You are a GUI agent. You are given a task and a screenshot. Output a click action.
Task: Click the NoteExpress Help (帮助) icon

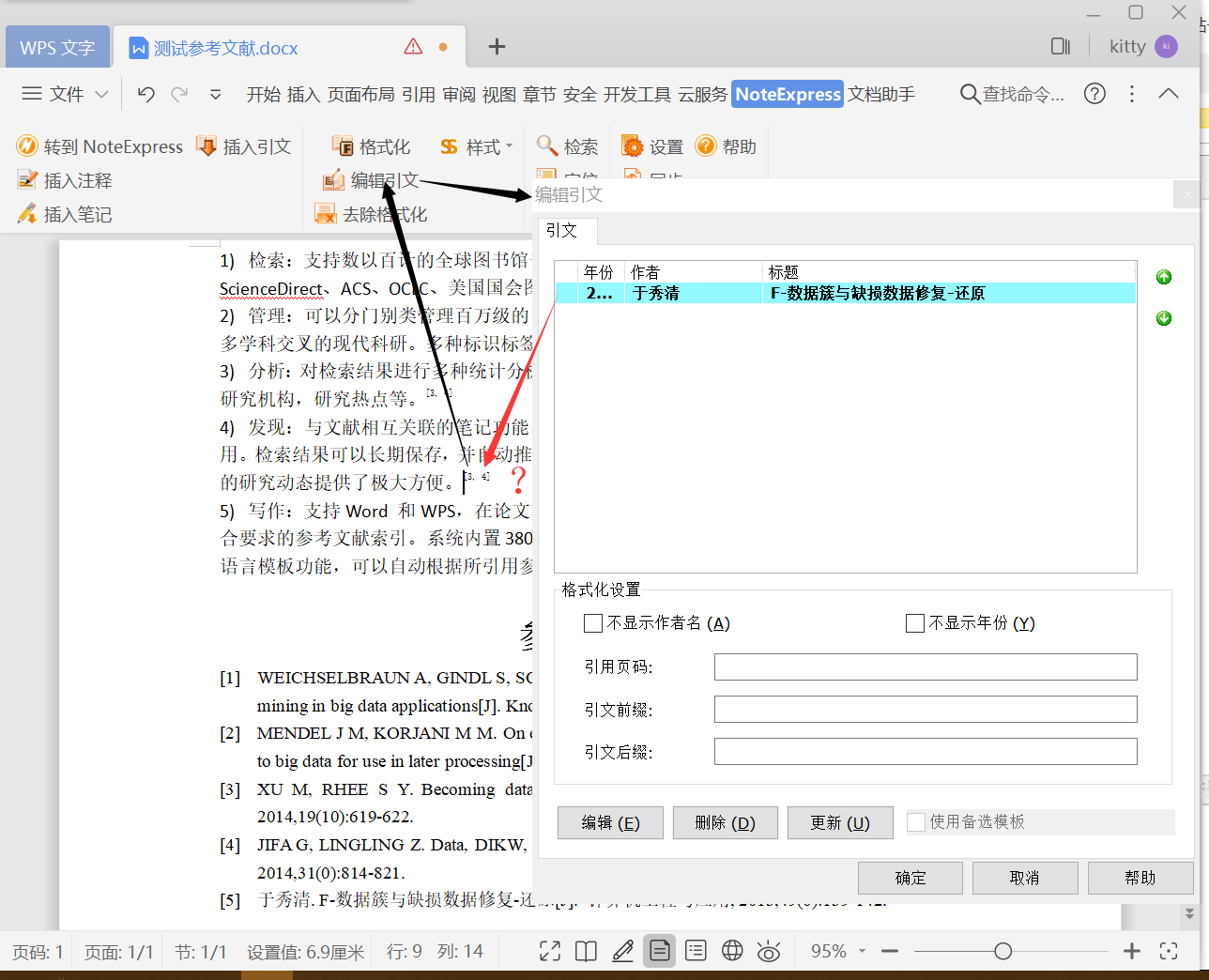706,146
